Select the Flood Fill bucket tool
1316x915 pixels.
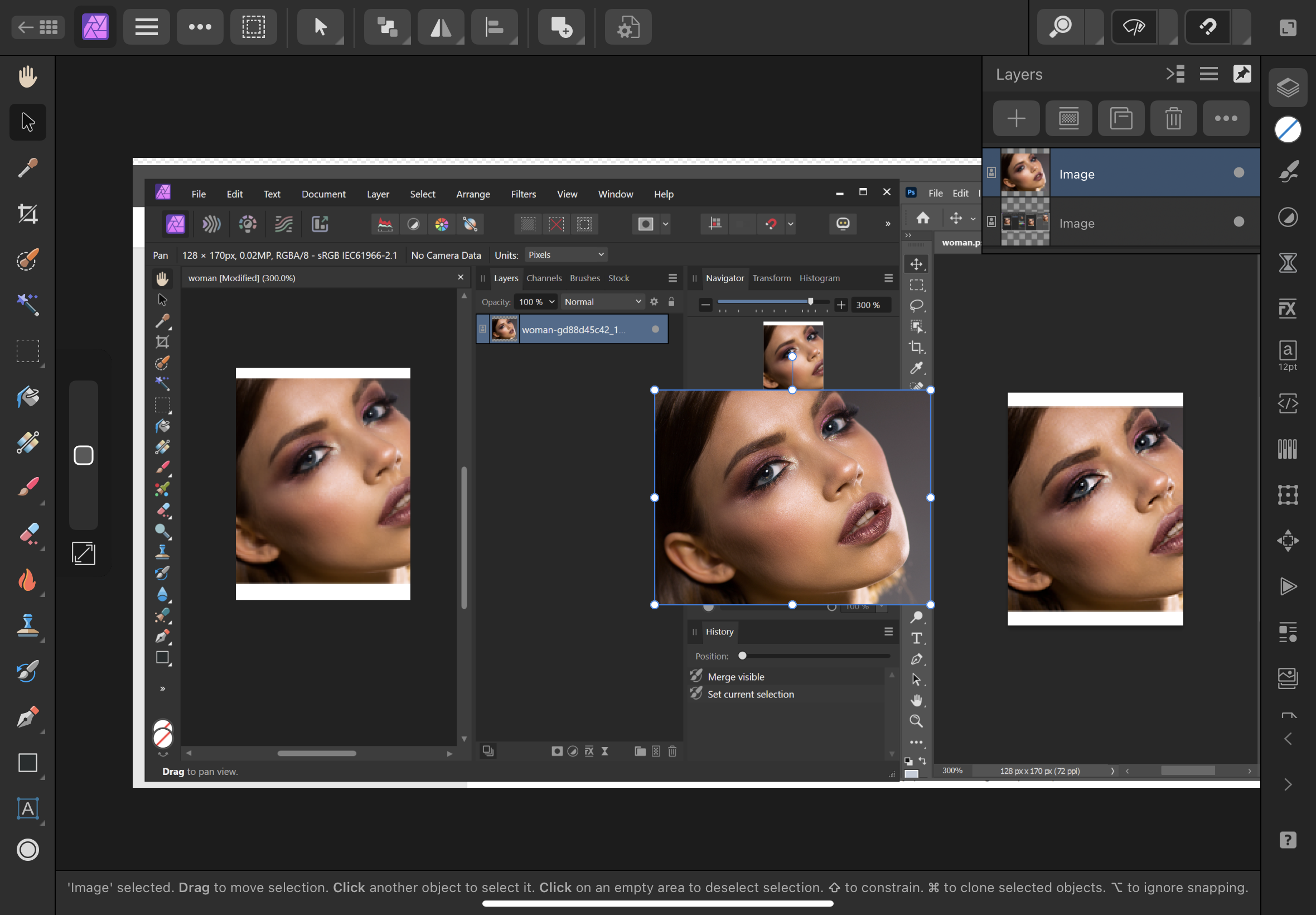27,397
